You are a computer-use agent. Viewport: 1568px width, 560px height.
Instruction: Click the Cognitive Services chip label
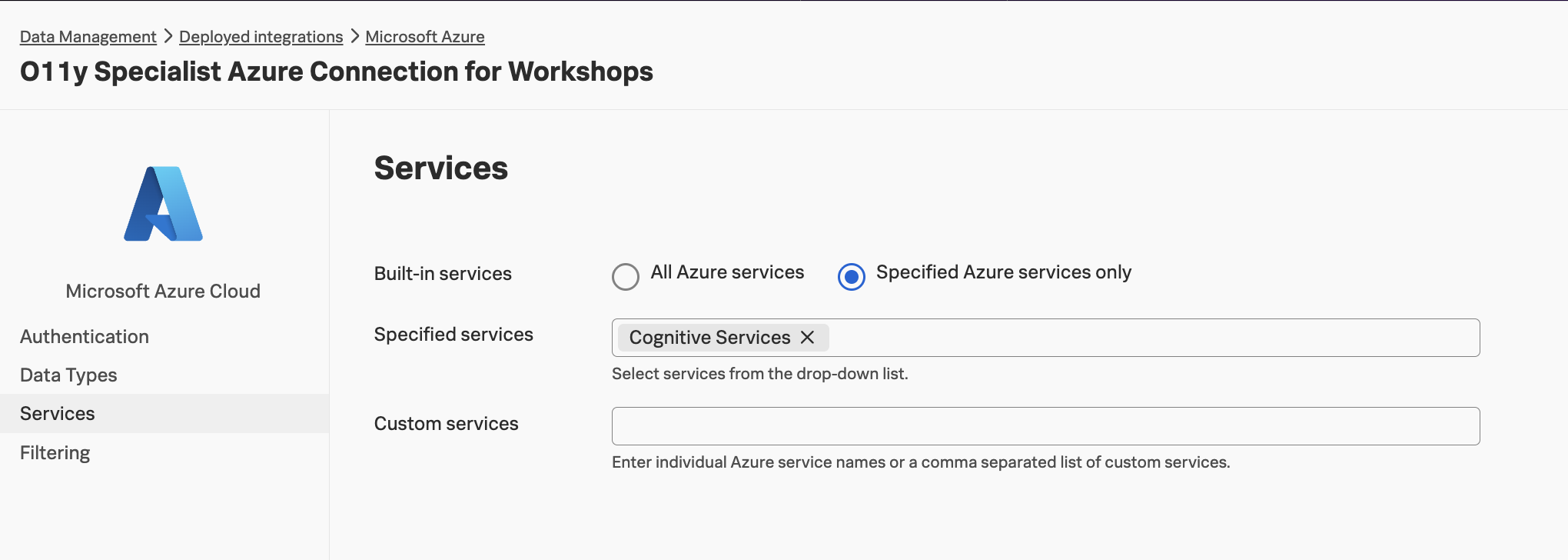click(709, 338)
